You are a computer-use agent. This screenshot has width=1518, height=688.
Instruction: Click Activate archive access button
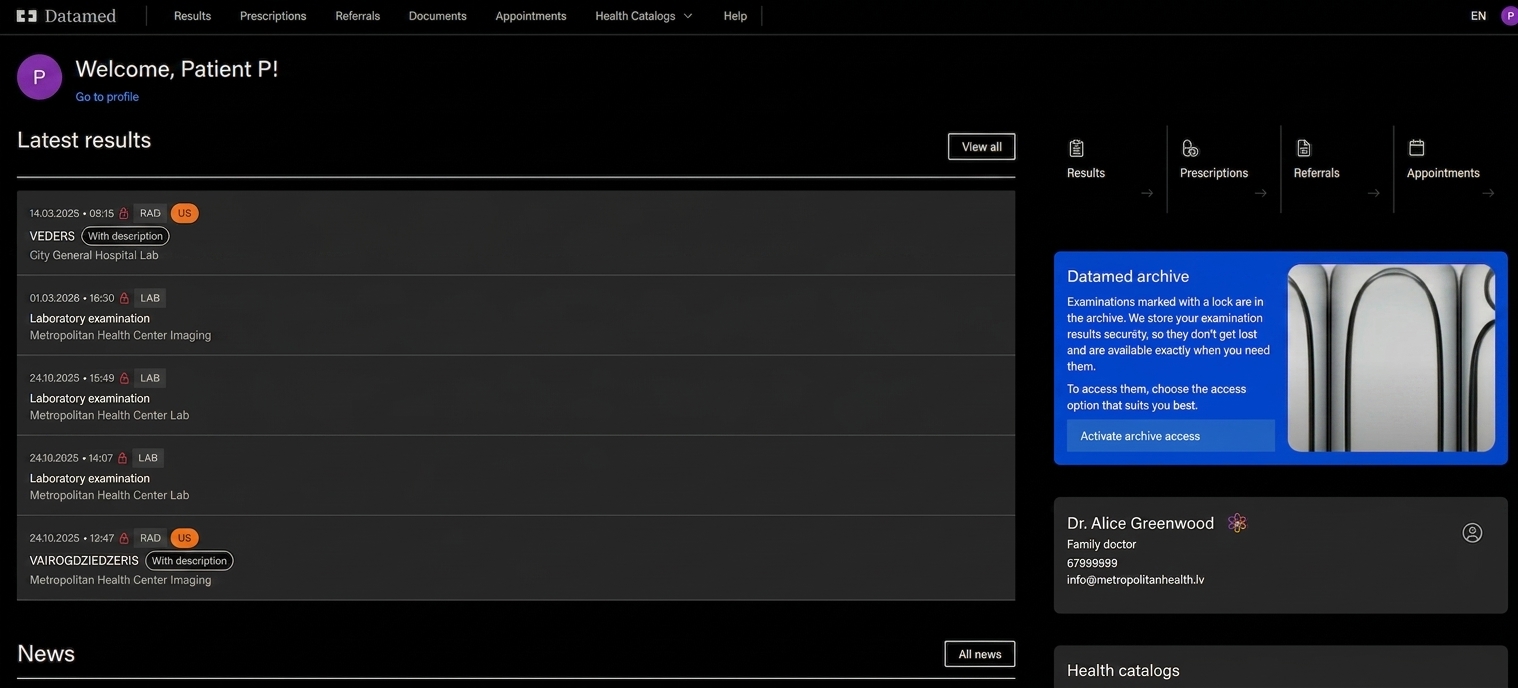[x=1171, y=436]
